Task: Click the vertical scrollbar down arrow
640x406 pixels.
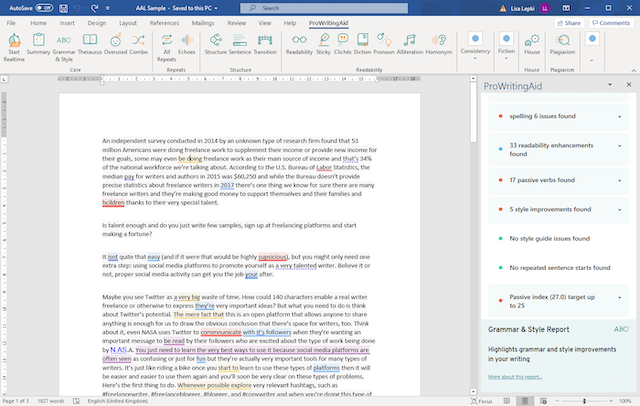Action: (473, 392)
